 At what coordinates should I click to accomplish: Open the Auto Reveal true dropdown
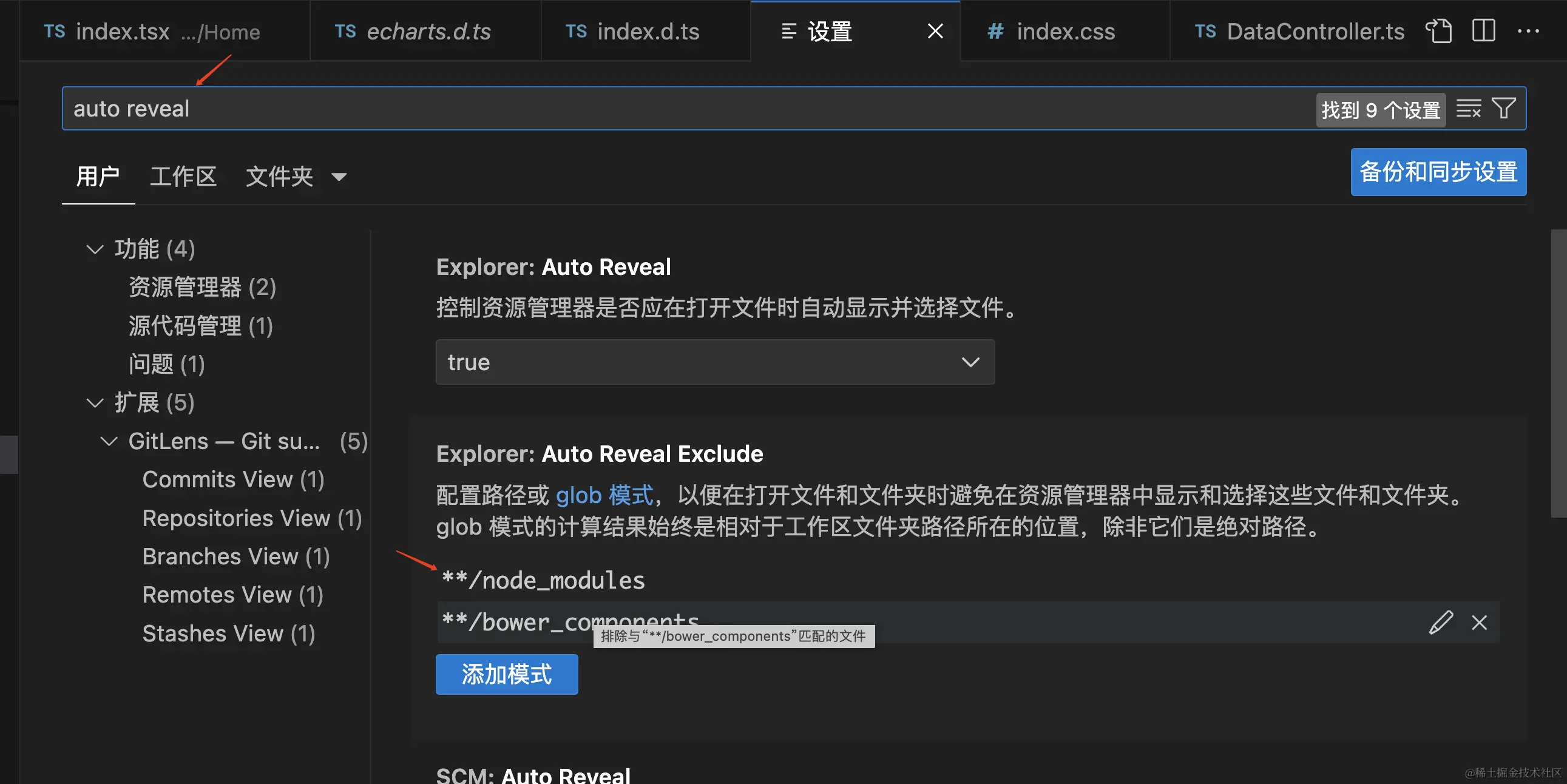pyautogui.click(x=715, y=362)
